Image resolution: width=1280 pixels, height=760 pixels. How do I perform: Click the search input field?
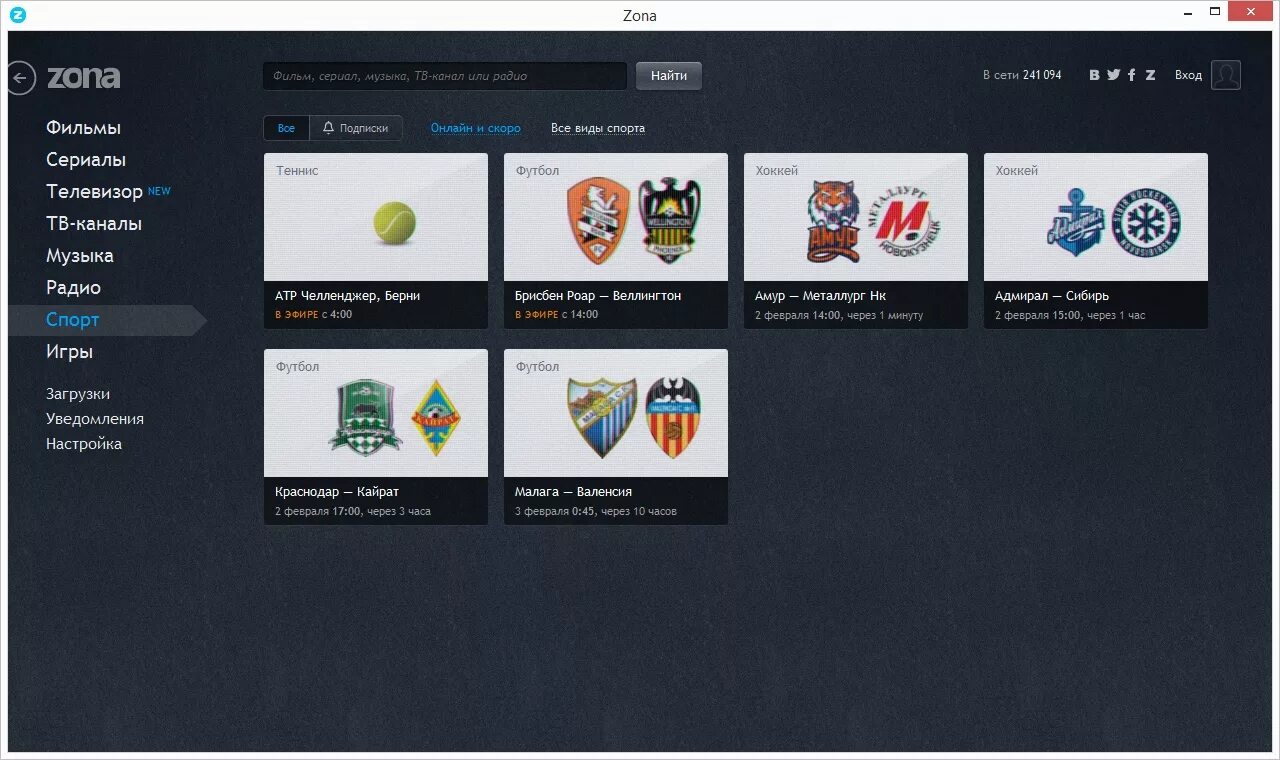[x=445, y=76]
